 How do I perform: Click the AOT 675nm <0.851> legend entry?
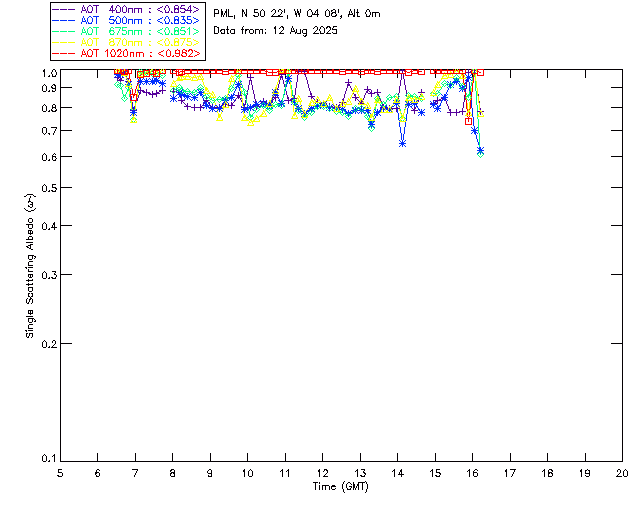tap(127, 31)
